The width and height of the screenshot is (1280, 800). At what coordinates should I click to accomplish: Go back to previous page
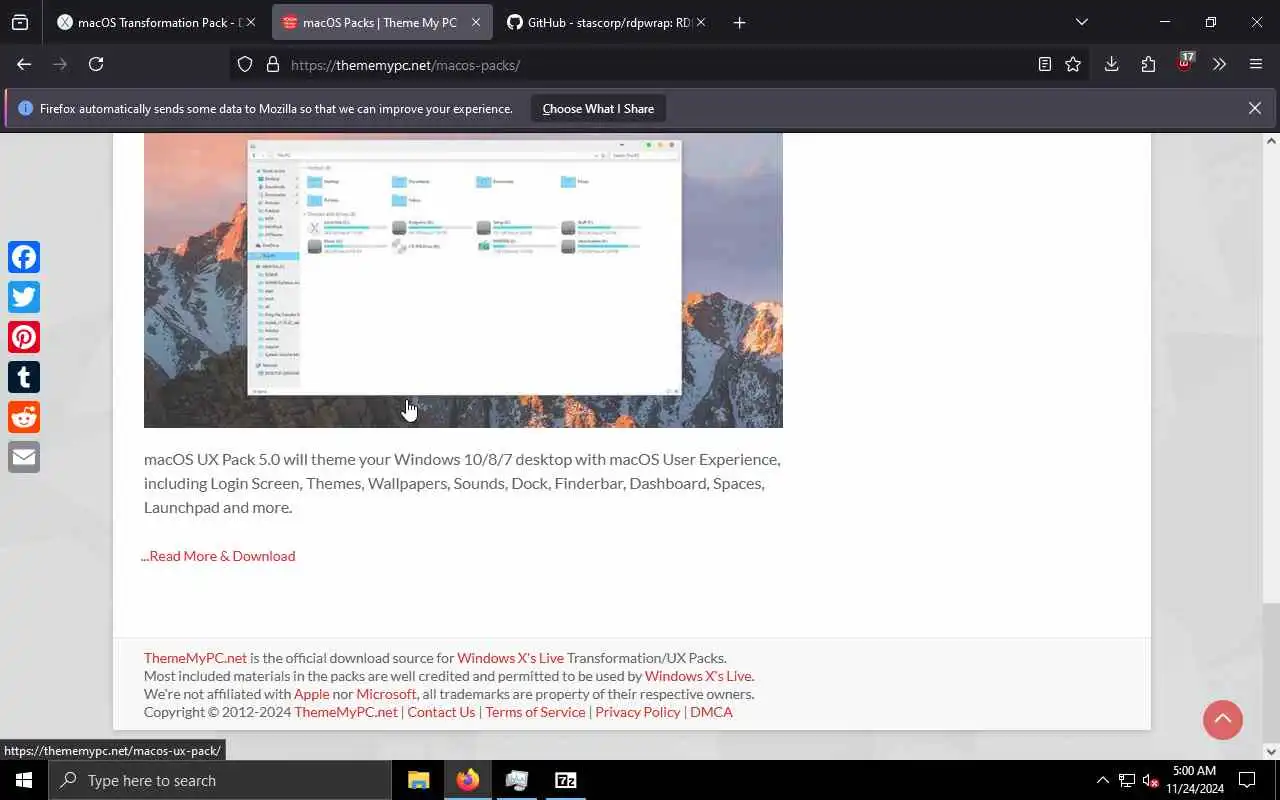24,64
